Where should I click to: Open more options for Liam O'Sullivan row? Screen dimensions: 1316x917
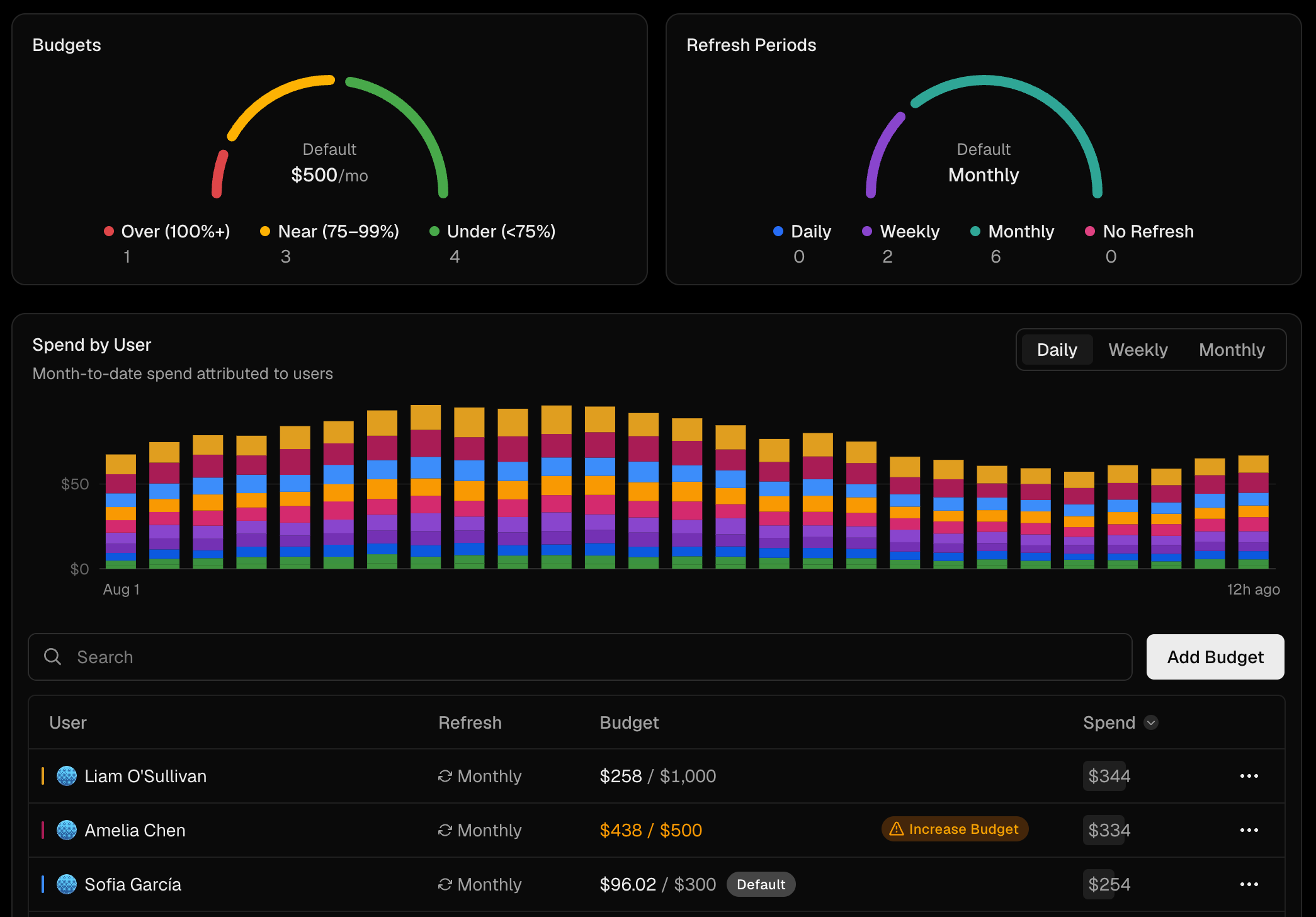point(1249,776)
